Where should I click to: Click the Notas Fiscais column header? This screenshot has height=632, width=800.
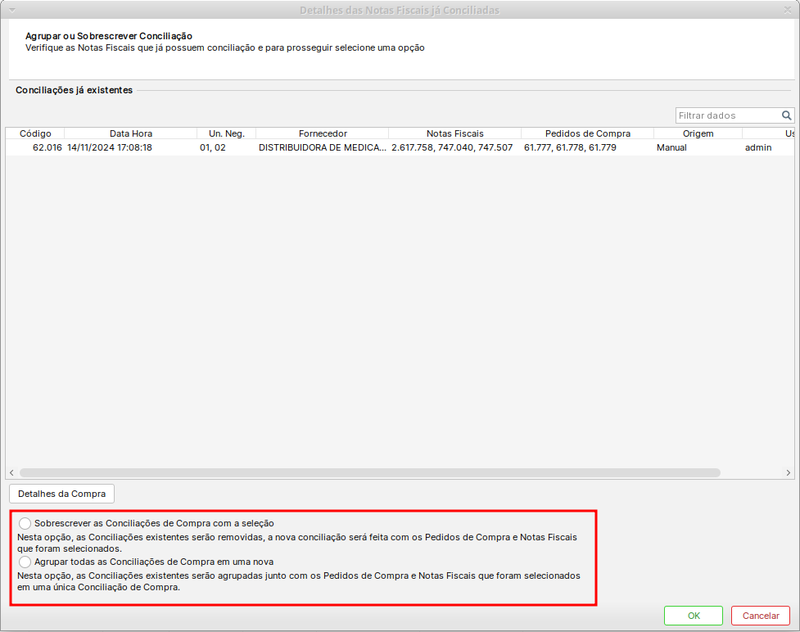454,133
